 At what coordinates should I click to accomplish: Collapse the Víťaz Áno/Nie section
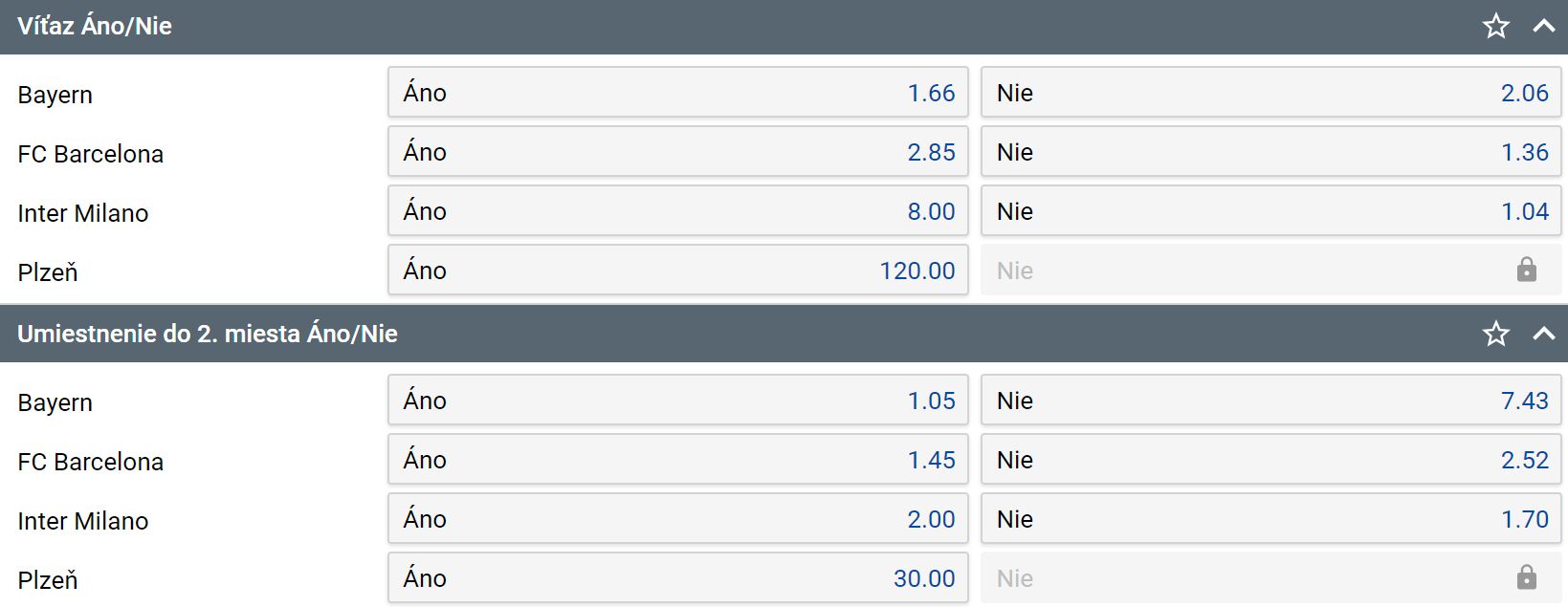(x=1543, y=26)
